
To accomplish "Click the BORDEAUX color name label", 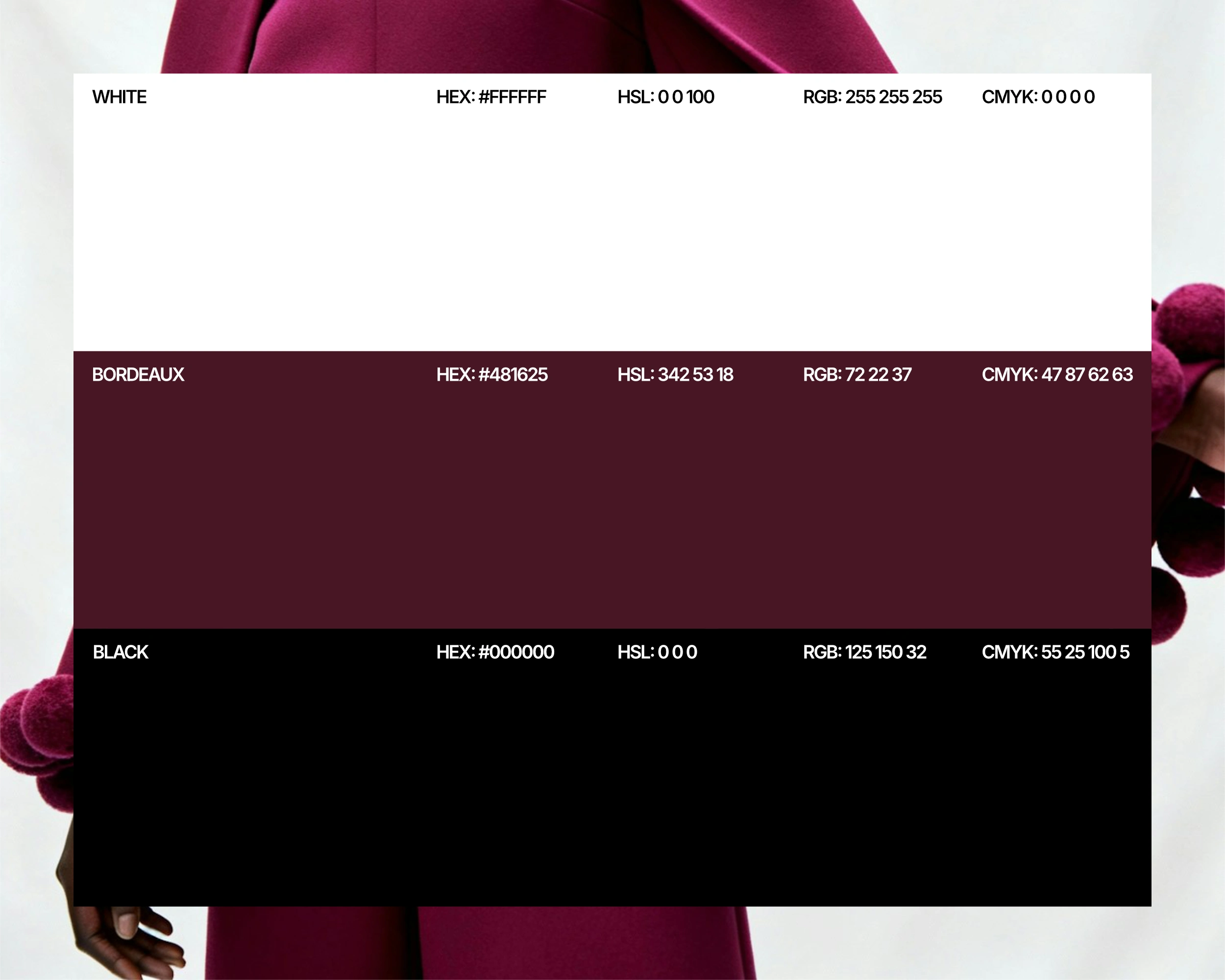I will (138, 374).
